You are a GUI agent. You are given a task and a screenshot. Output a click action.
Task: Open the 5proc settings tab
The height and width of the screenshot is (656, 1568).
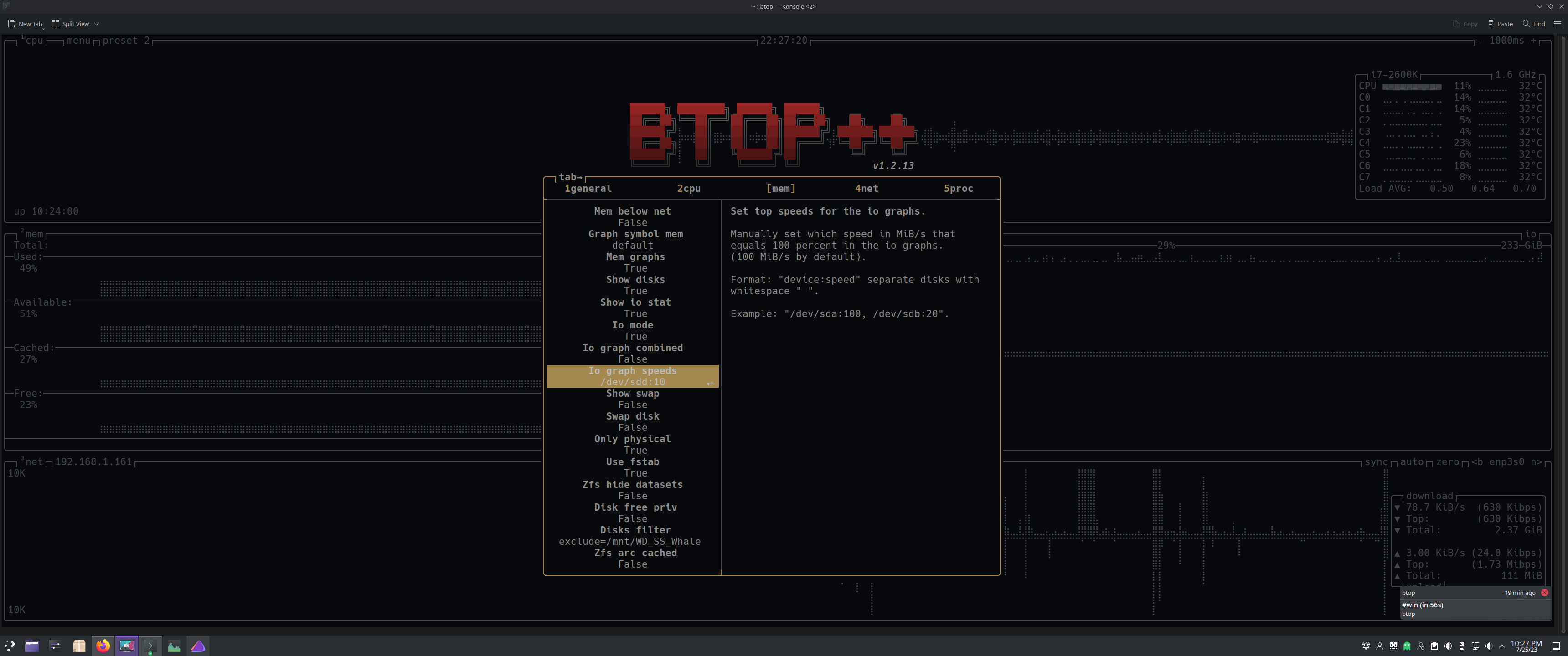click(959, 188)
